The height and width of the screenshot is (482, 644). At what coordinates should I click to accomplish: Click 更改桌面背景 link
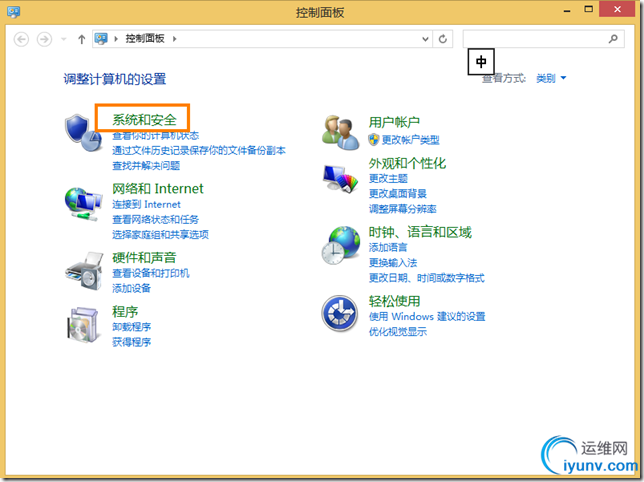398,194
